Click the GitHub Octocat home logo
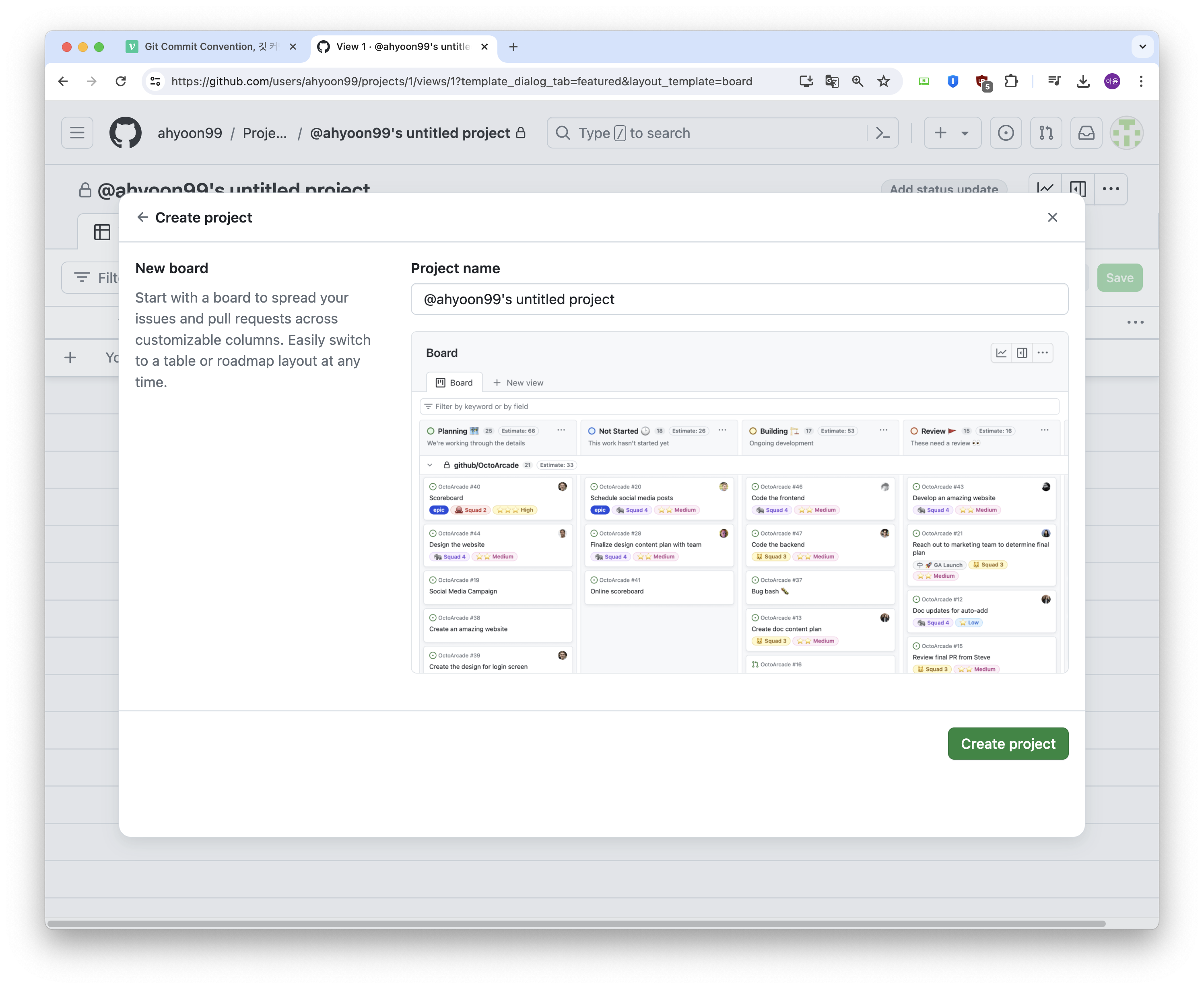1204x989 pixels. click(126, 133)
